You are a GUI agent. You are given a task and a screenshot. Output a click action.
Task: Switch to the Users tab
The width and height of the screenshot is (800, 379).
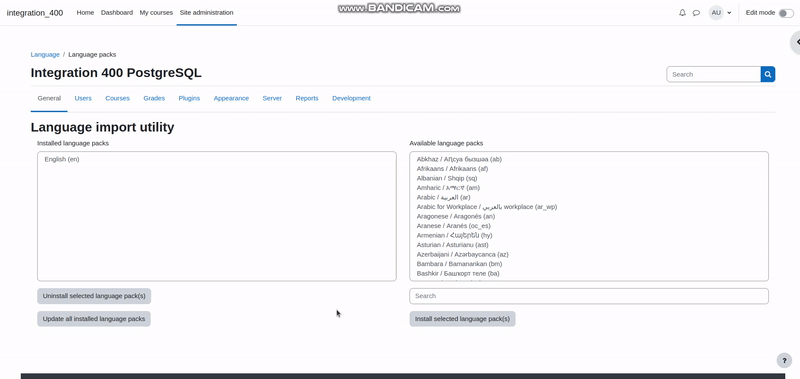(83, 98)
